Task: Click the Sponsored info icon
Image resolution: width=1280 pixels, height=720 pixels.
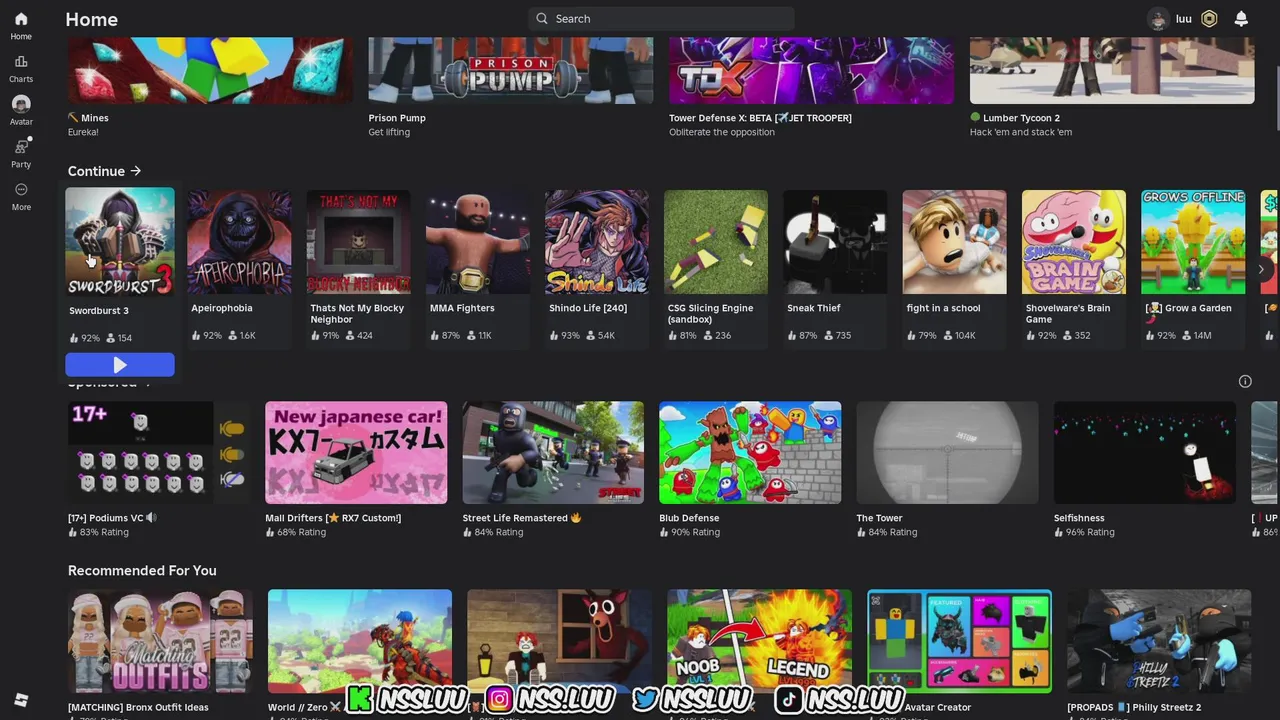Action: pos(1245,381)
